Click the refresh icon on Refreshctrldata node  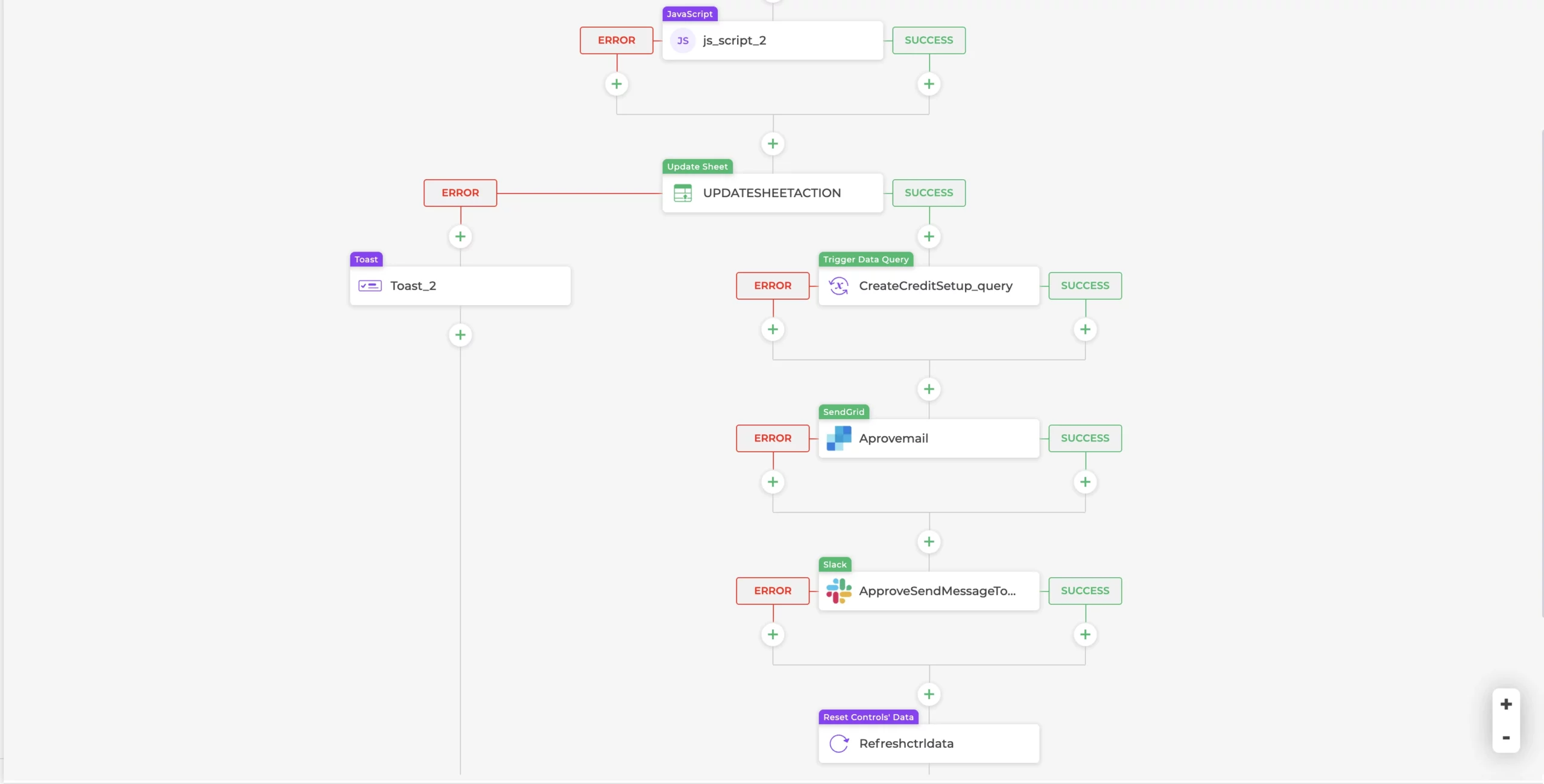[x=838, y=744]
